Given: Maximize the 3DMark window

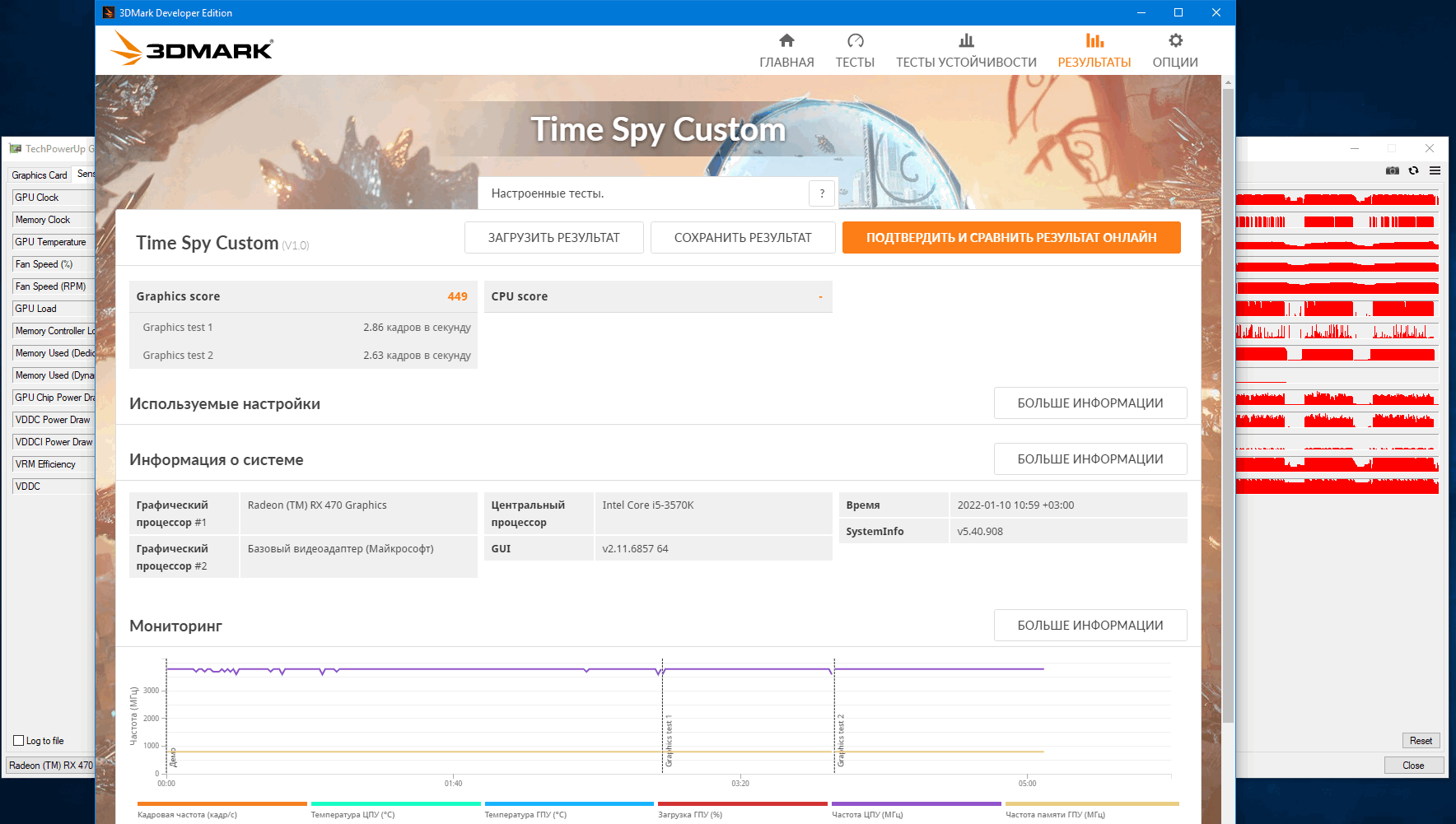Looking at the screenshot, I should [x=1178, y=12].
